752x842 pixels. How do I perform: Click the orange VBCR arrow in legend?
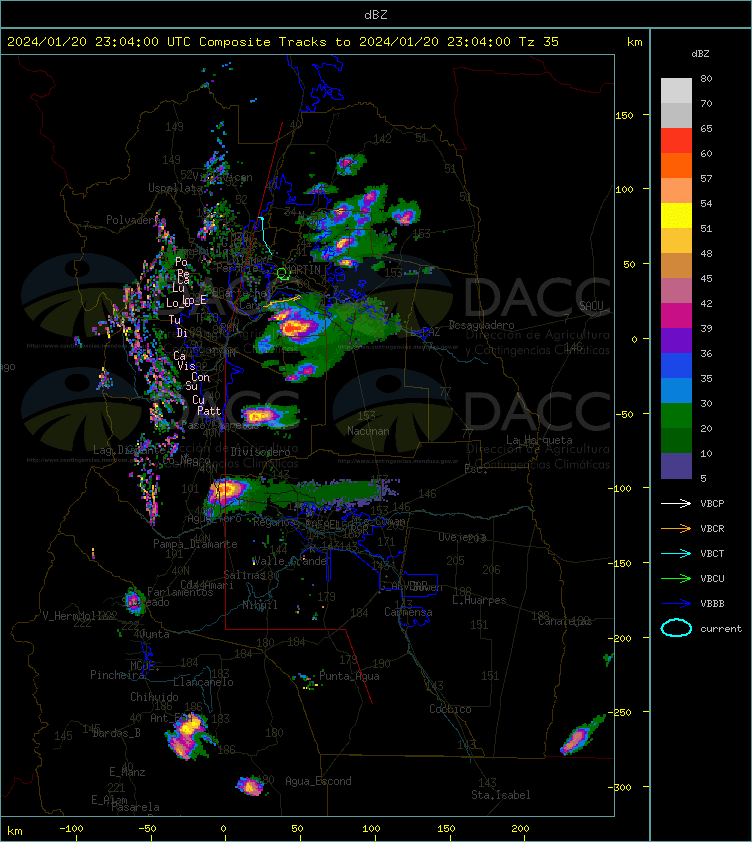tap(676, 528)
